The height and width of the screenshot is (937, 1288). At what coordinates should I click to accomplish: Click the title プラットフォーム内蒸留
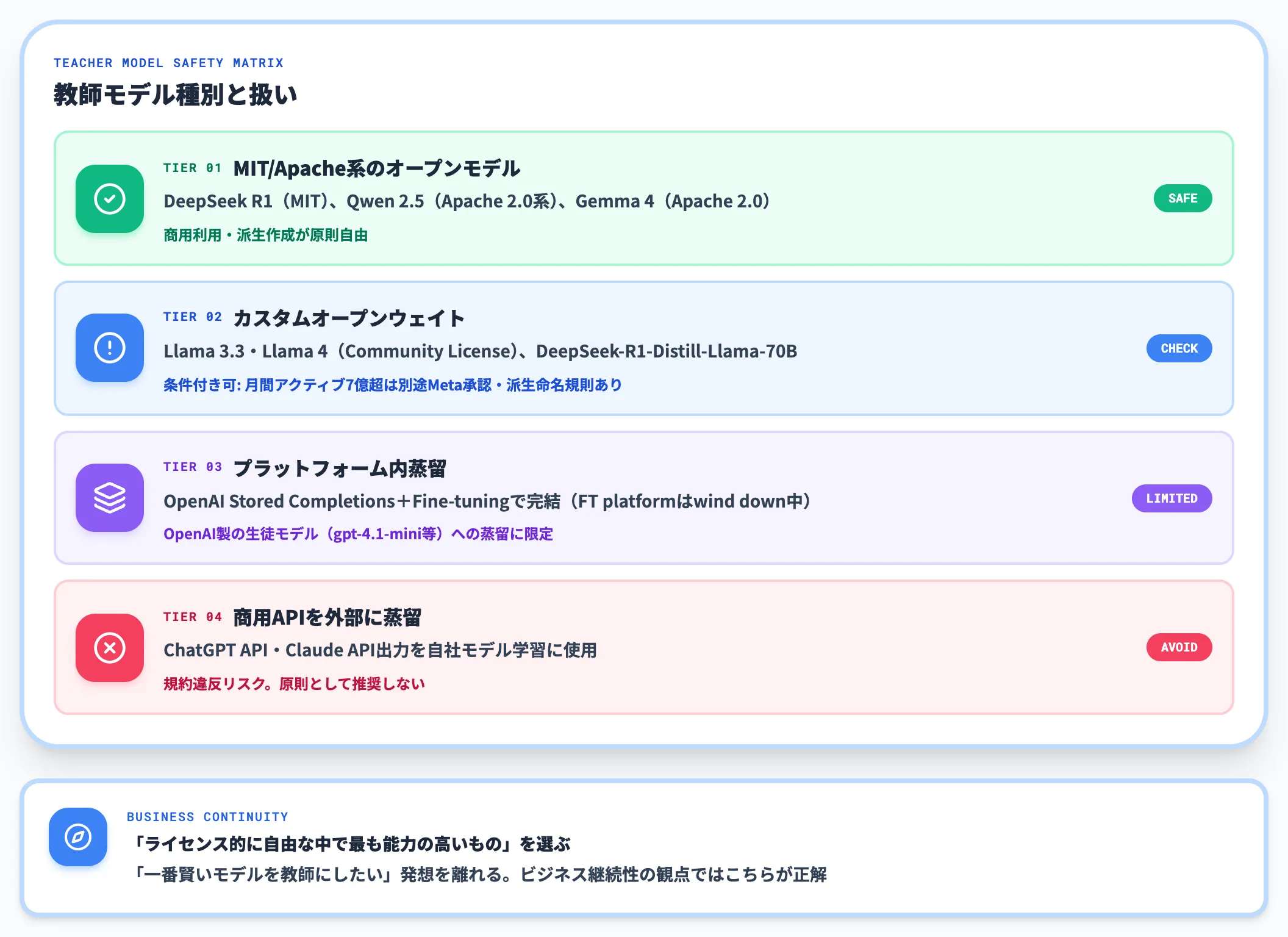coord(340,468)
